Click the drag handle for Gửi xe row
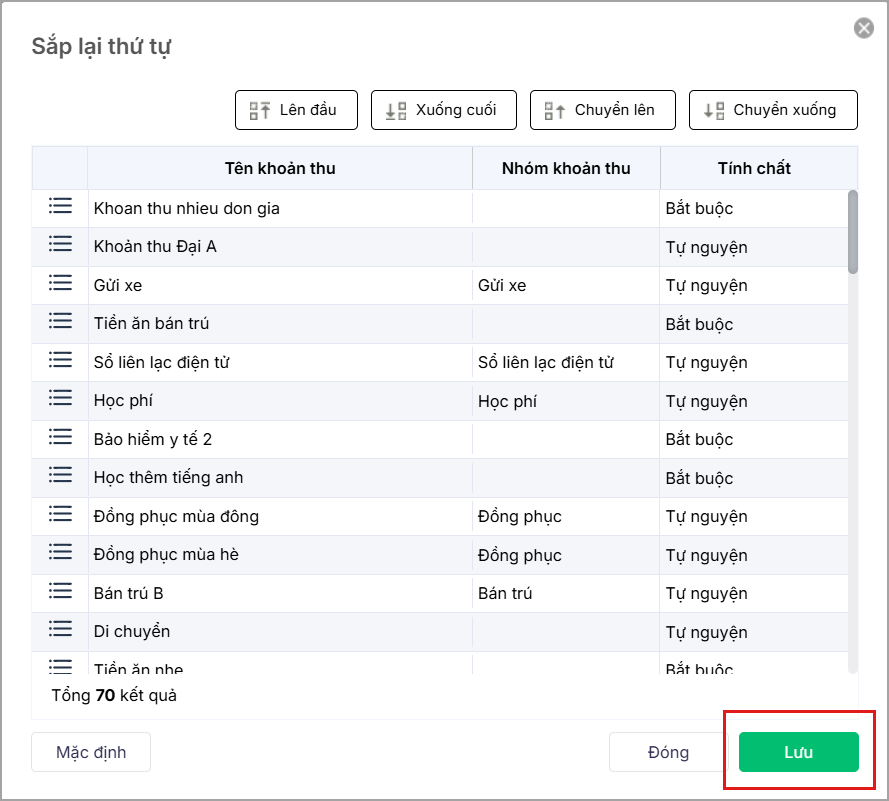Viewport: 889px width, 801px height. 60,283
